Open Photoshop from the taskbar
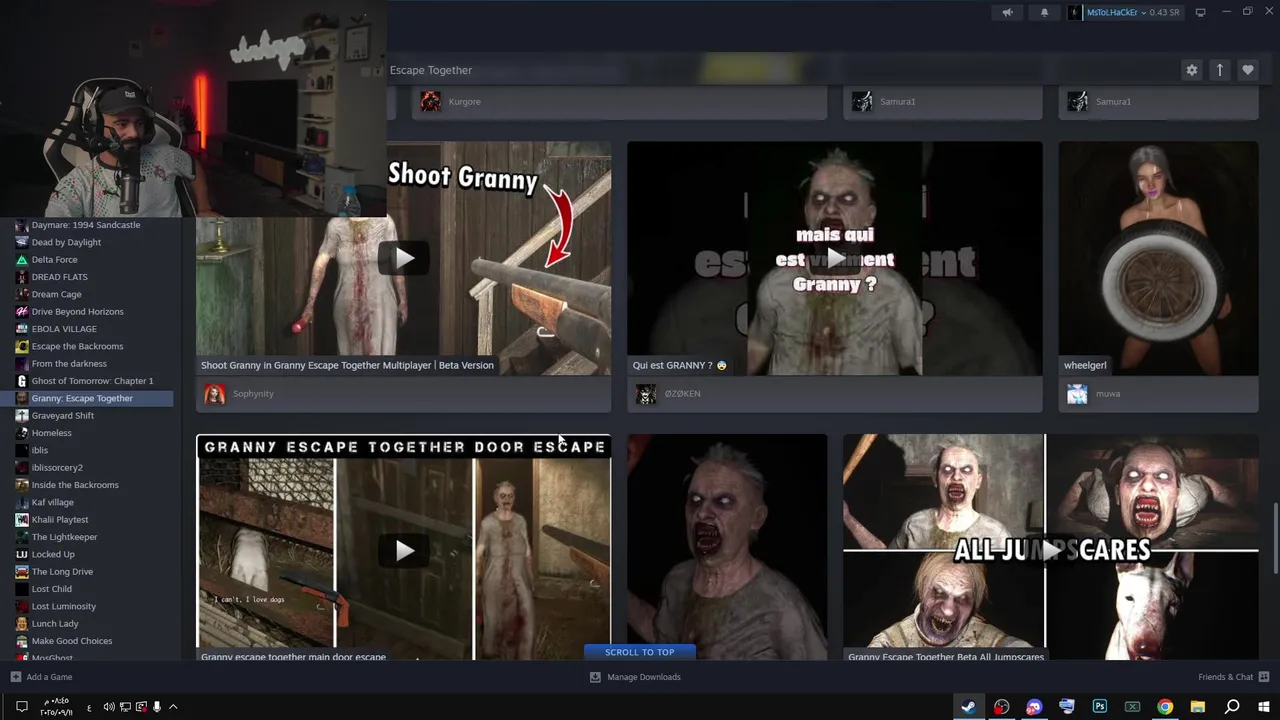The height and width of the screenshot is (720, 1280). pyautogui.click(x=1099, y=707)
